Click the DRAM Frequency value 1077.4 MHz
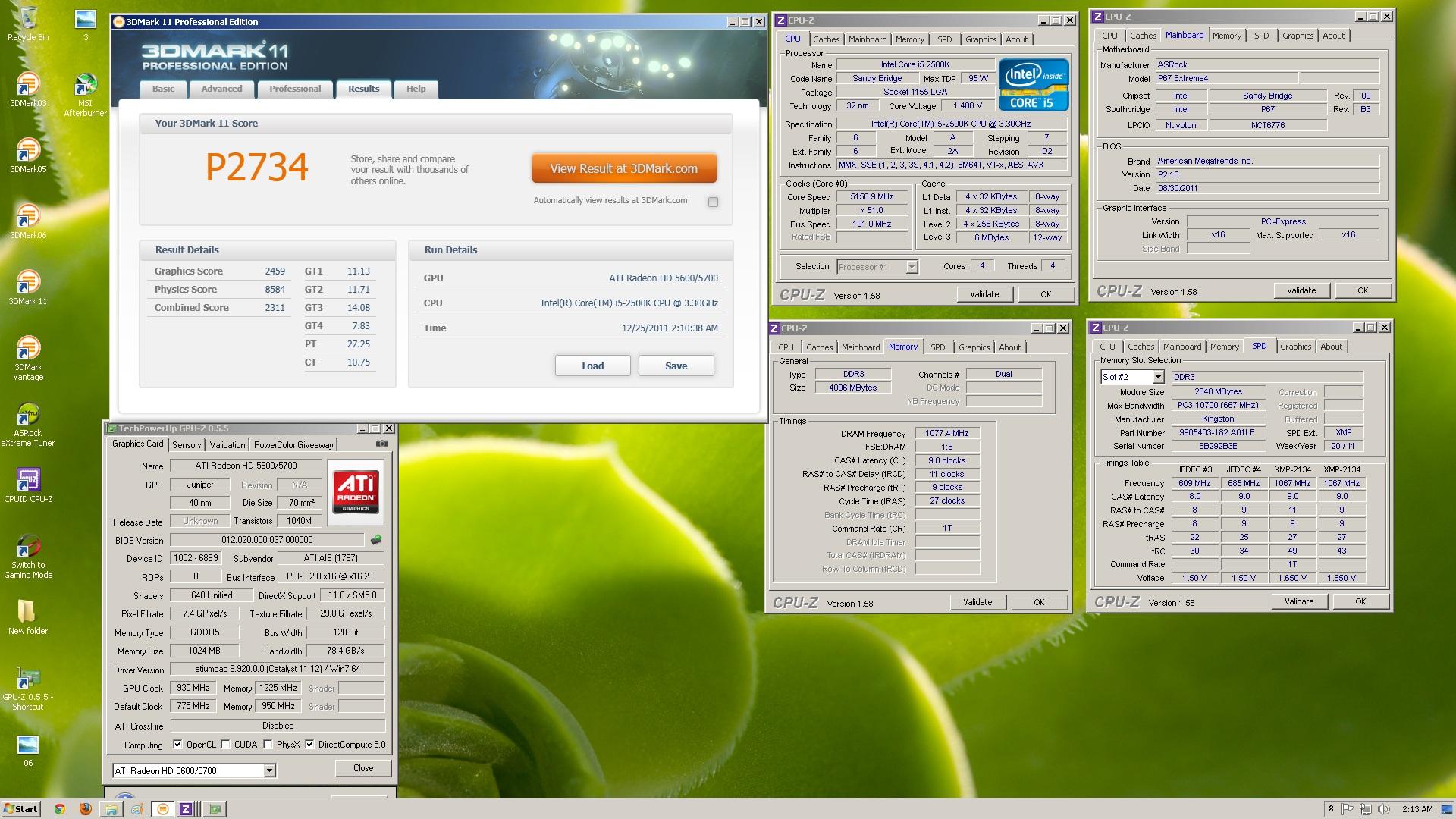The width and height of the screenshot is (1456, 819). point(947,433)
